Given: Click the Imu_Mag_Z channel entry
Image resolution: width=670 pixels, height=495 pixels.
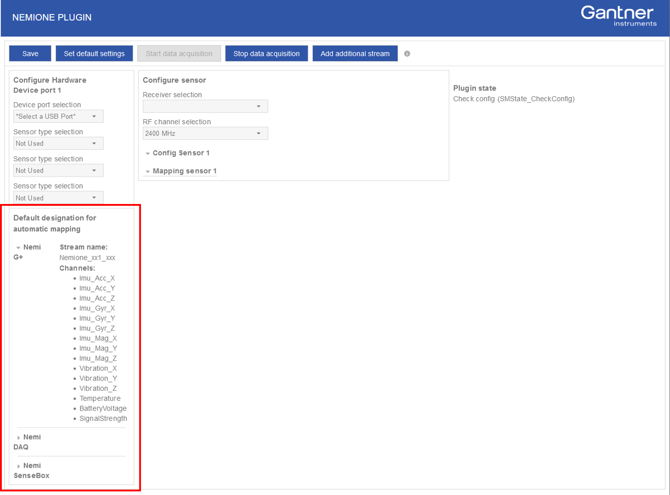Looking at the screenshot, I should (x=98, y=358).
